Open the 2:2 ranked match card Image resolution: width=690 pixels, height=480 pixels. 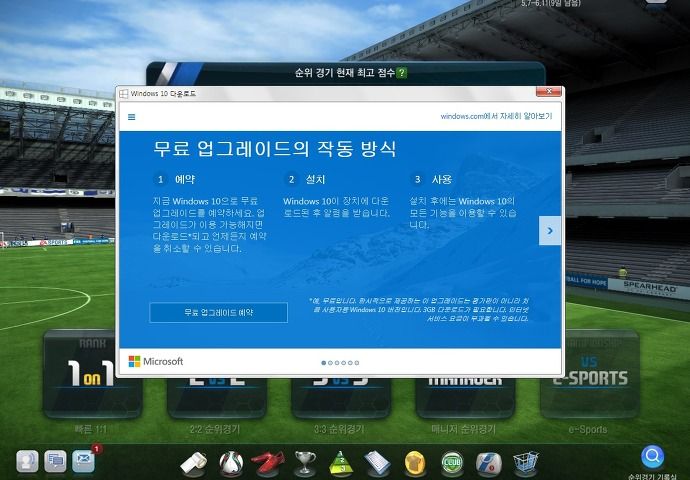pyautogui.click(x=217, y=396)
